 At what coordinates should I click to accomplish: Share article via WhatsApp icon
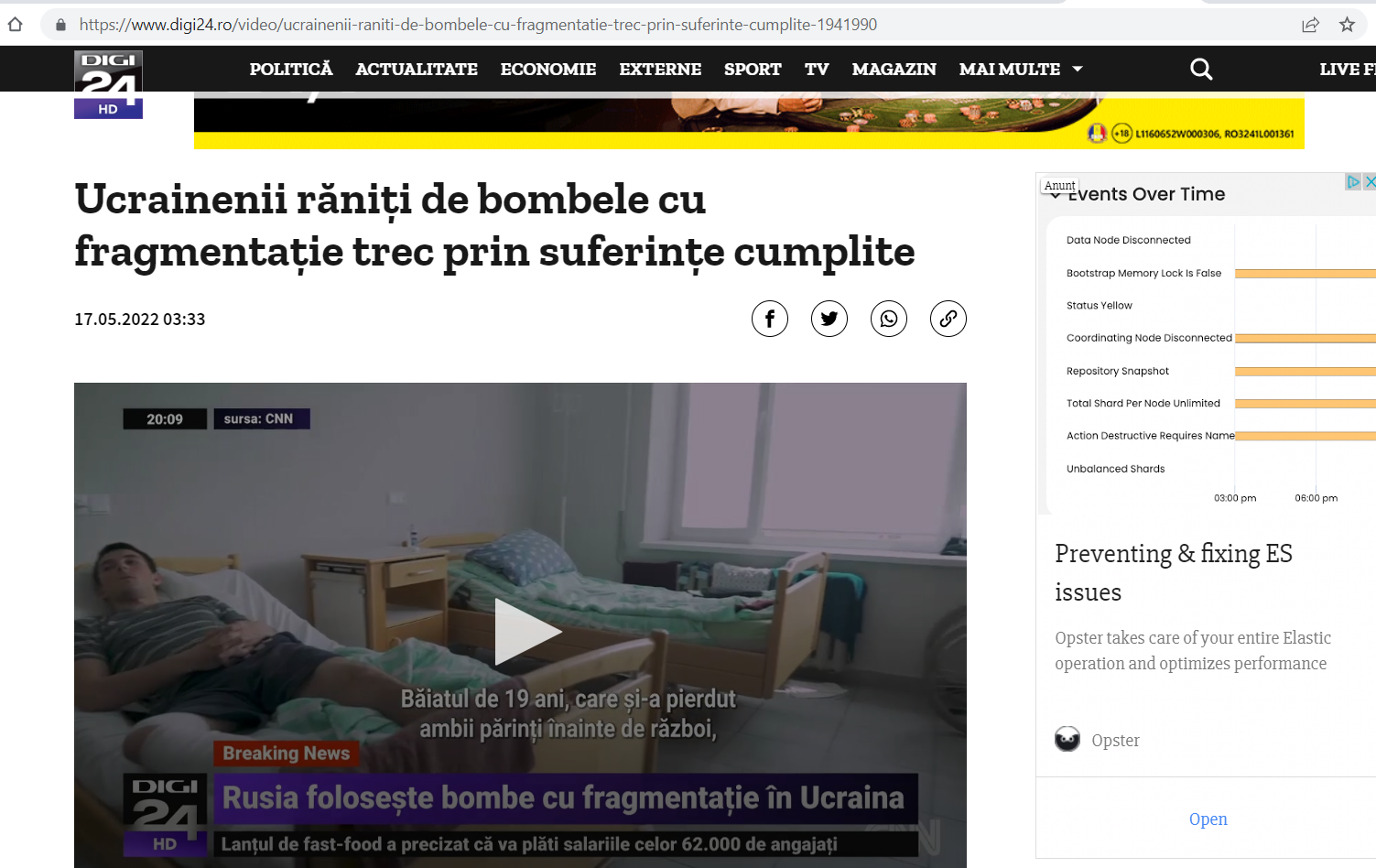click(889, 319)
